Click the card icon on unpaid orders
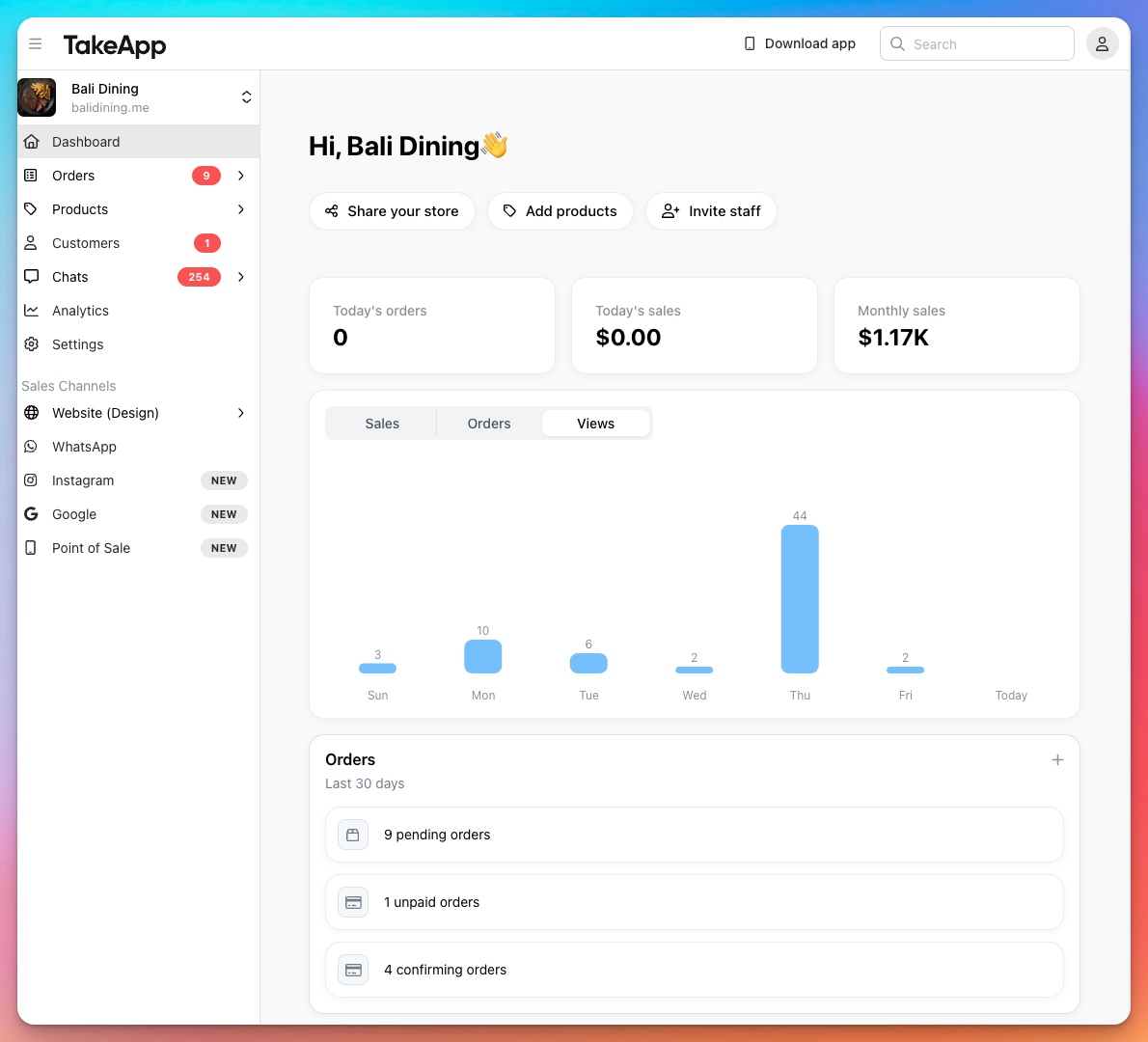 (x=353, y=902)
